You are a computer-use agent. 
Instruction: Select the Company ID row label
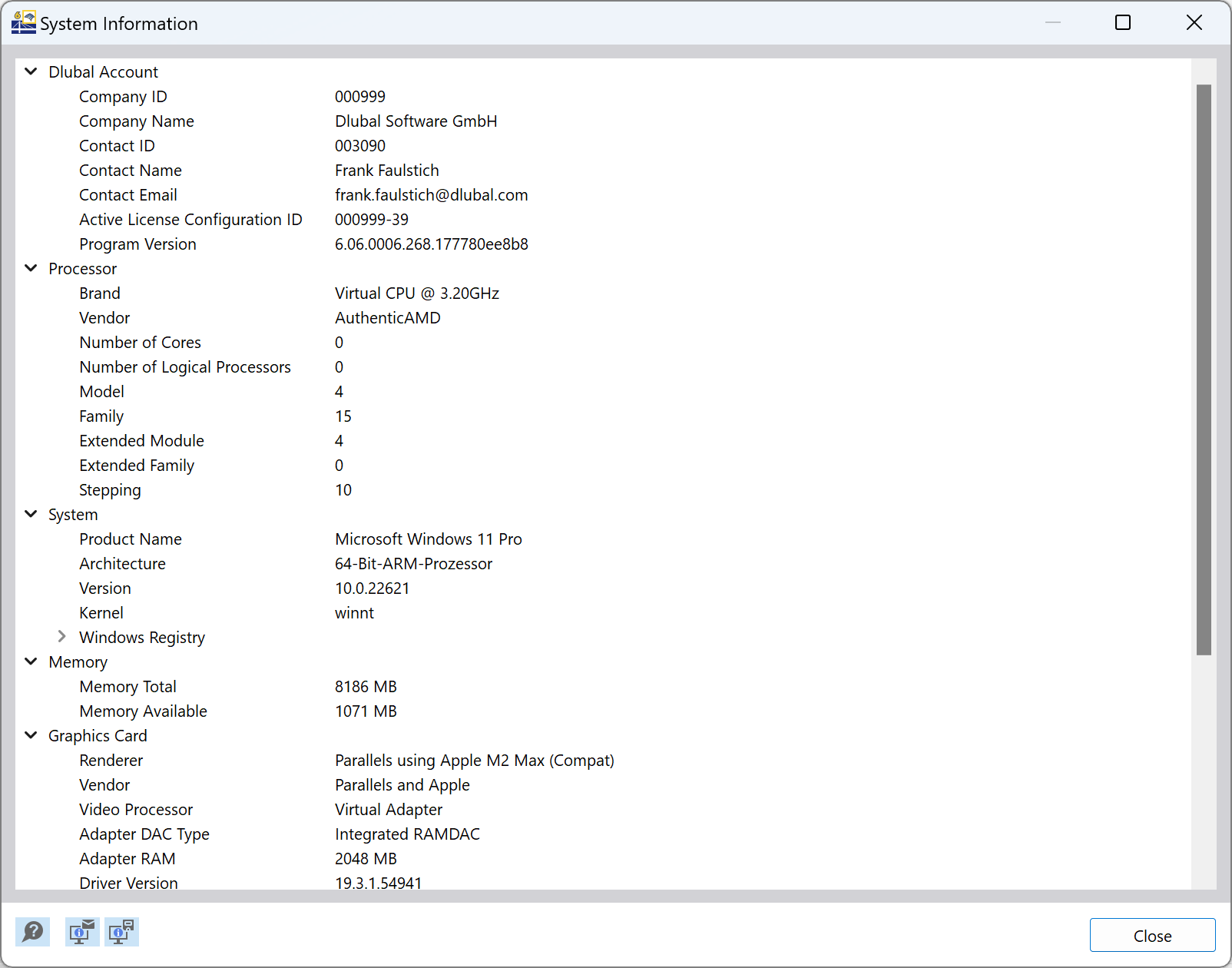pos(123,96)
